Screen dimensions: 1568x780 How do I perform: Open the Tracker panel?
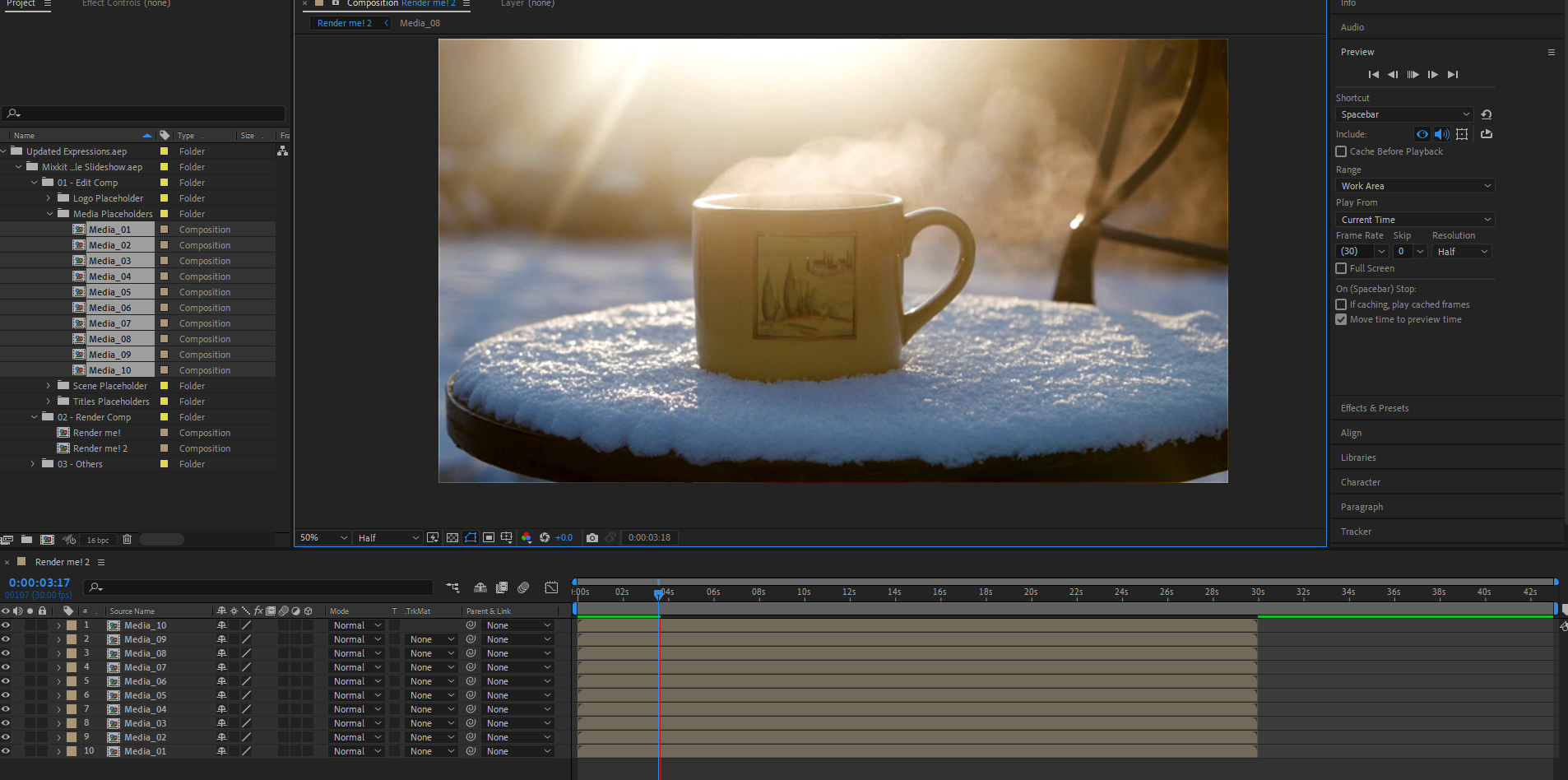click(x=1355, y=531)
